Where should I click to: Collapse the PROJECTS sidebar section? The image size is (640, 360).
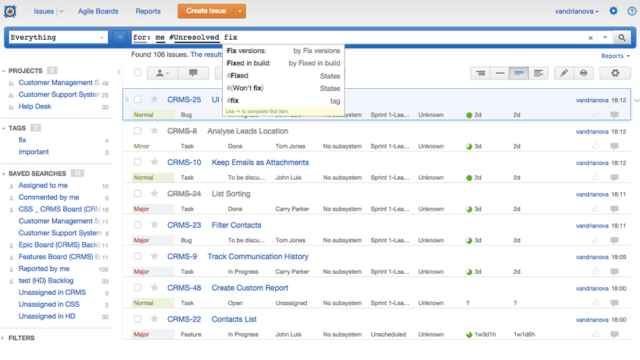[4, 71]
